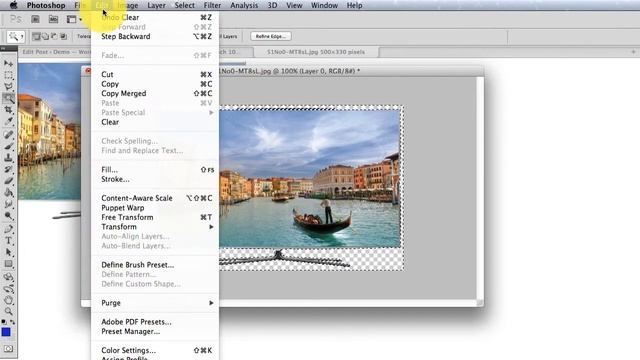Launch Mini Bridge from application bar

tap(53, 19)
